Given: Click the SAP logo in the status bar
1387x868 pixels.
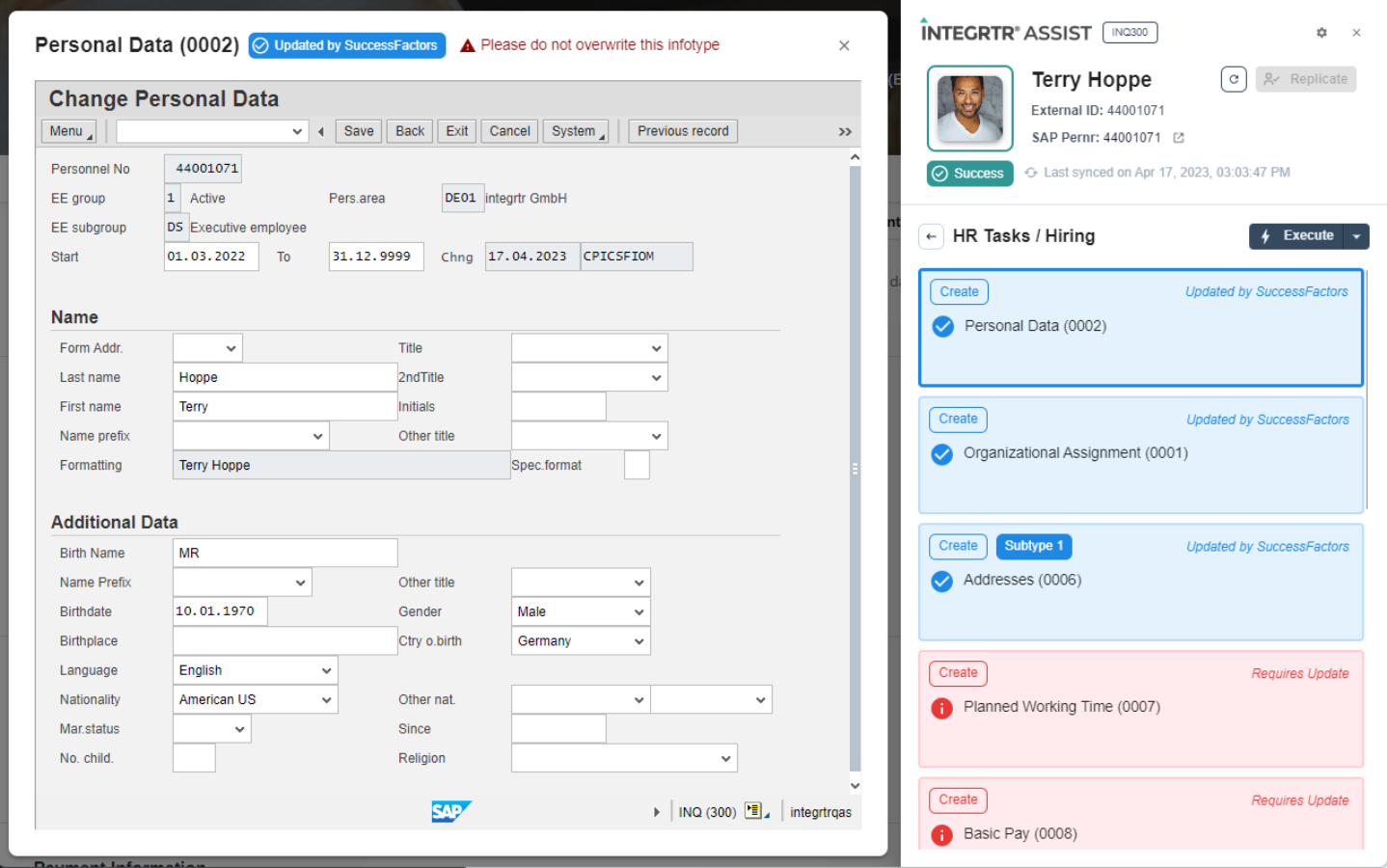Looking at the screenshot, I should tap(451, 811).
